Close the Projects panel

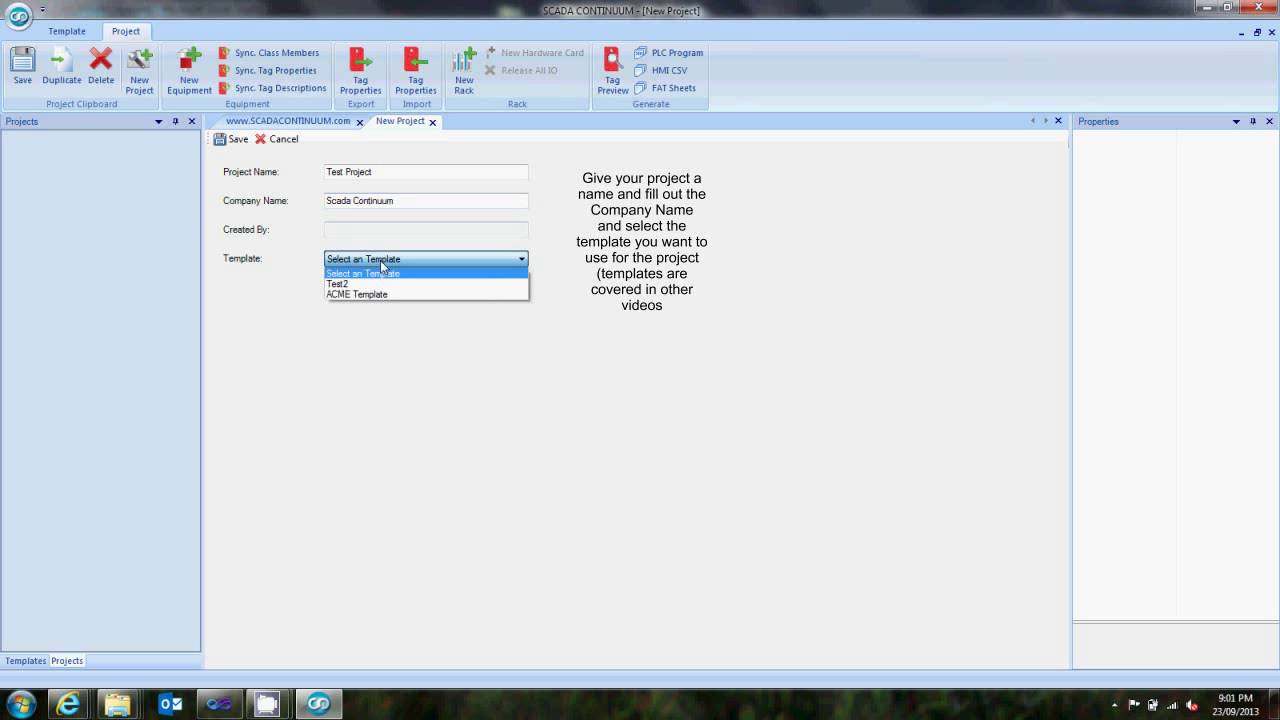point(192,122)
